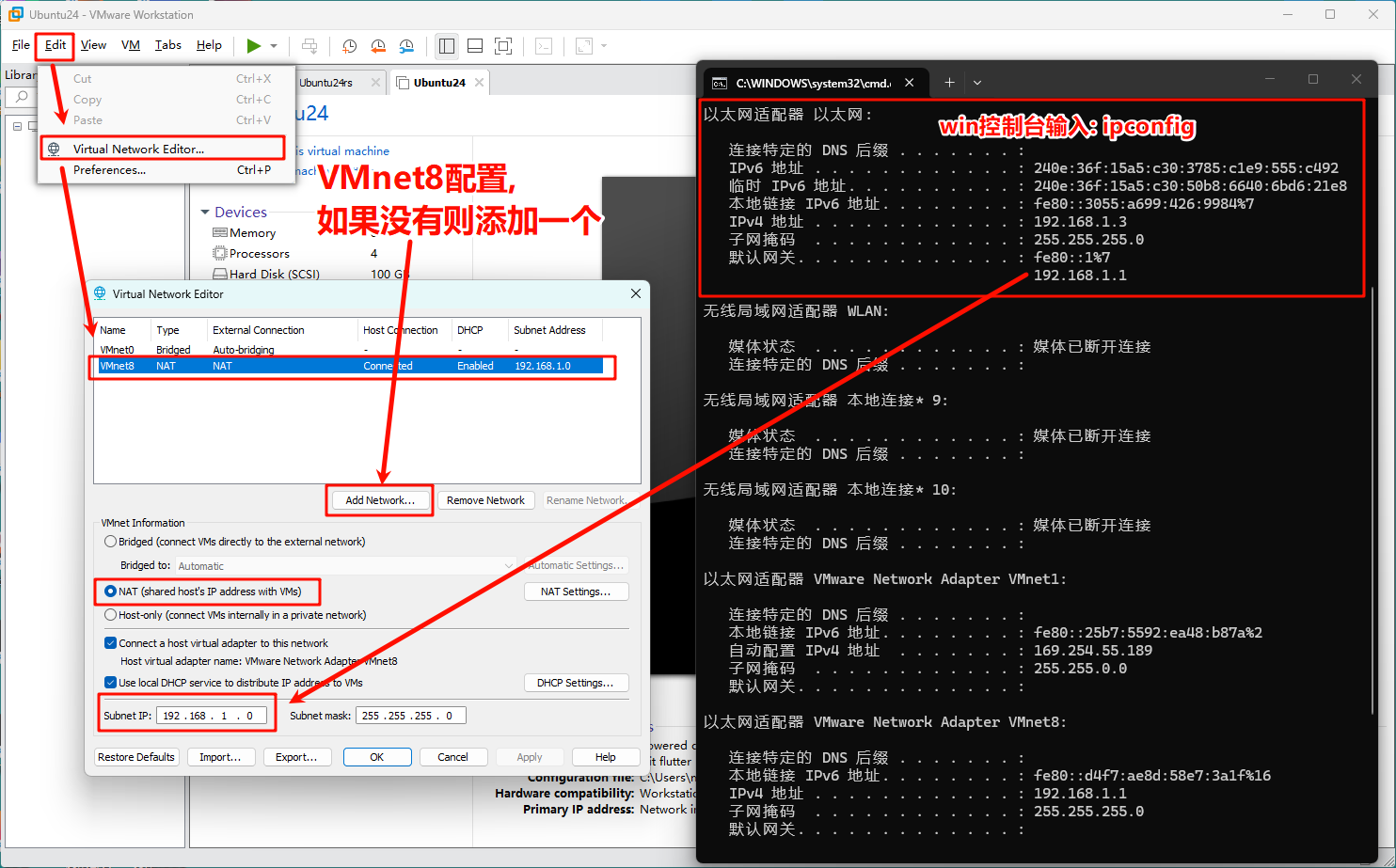Close the Virtual Network Editor dialog X
Image resolution: width=1396 pixels, height=868 pixels.
click(636, 293)
